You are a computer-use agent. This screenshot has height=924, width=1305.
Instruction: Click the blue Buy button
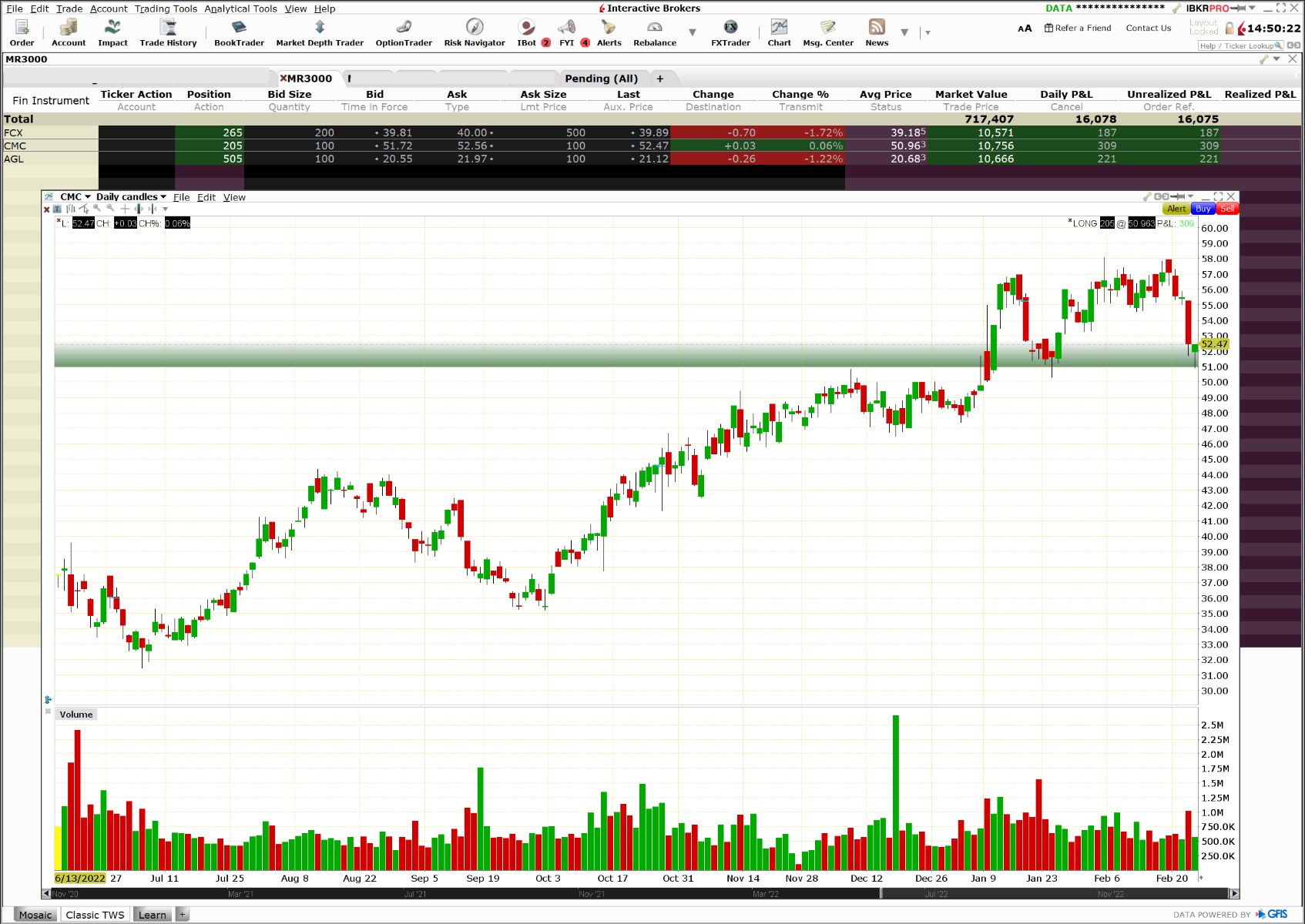[x=1203, y=209]
